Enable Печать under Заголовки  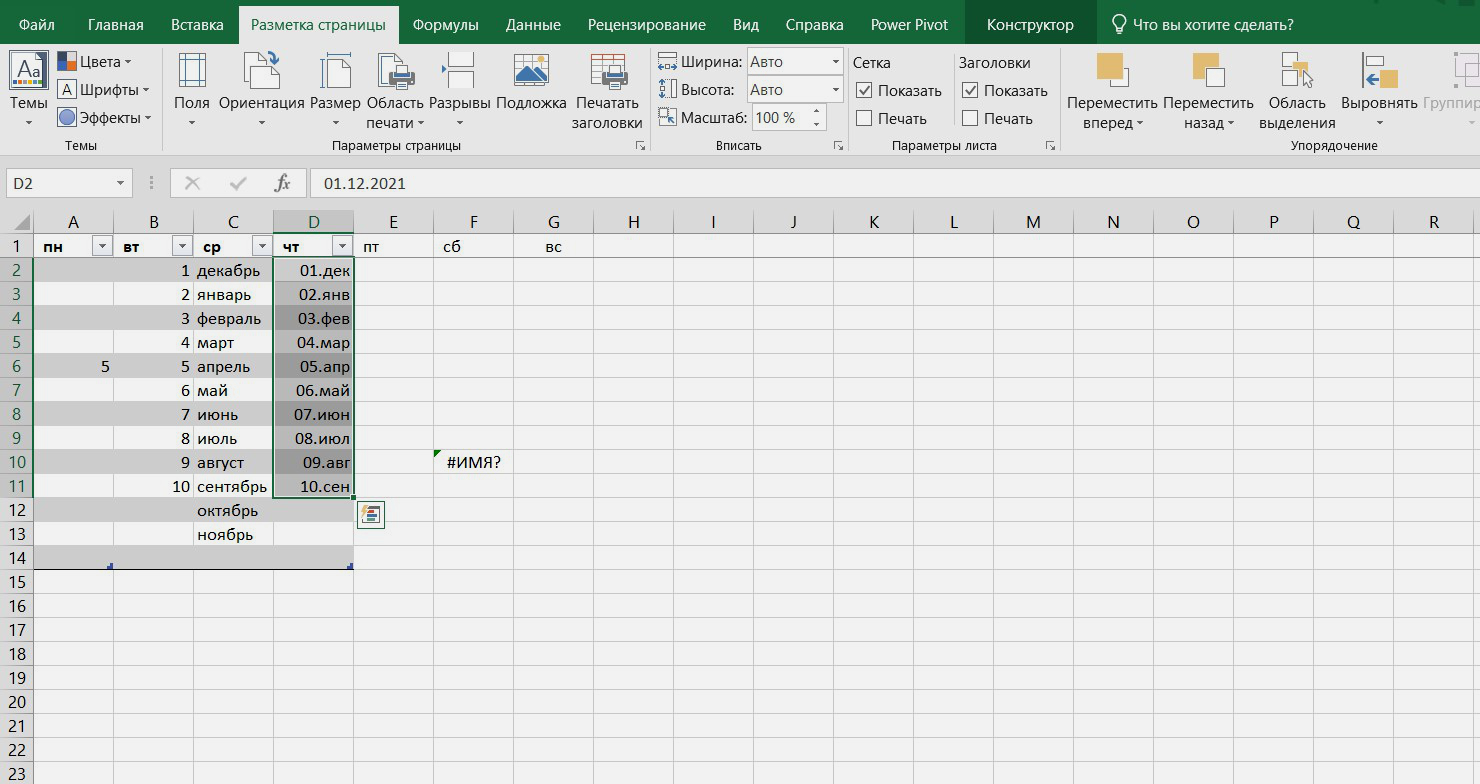(x=970, y=119)
